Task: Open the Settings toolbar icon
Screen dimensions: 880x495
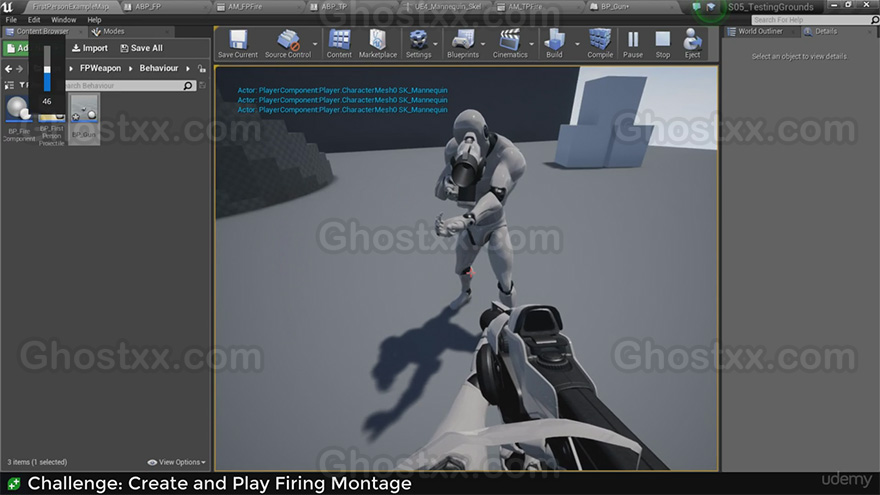Action: click(x=419, y=44)
